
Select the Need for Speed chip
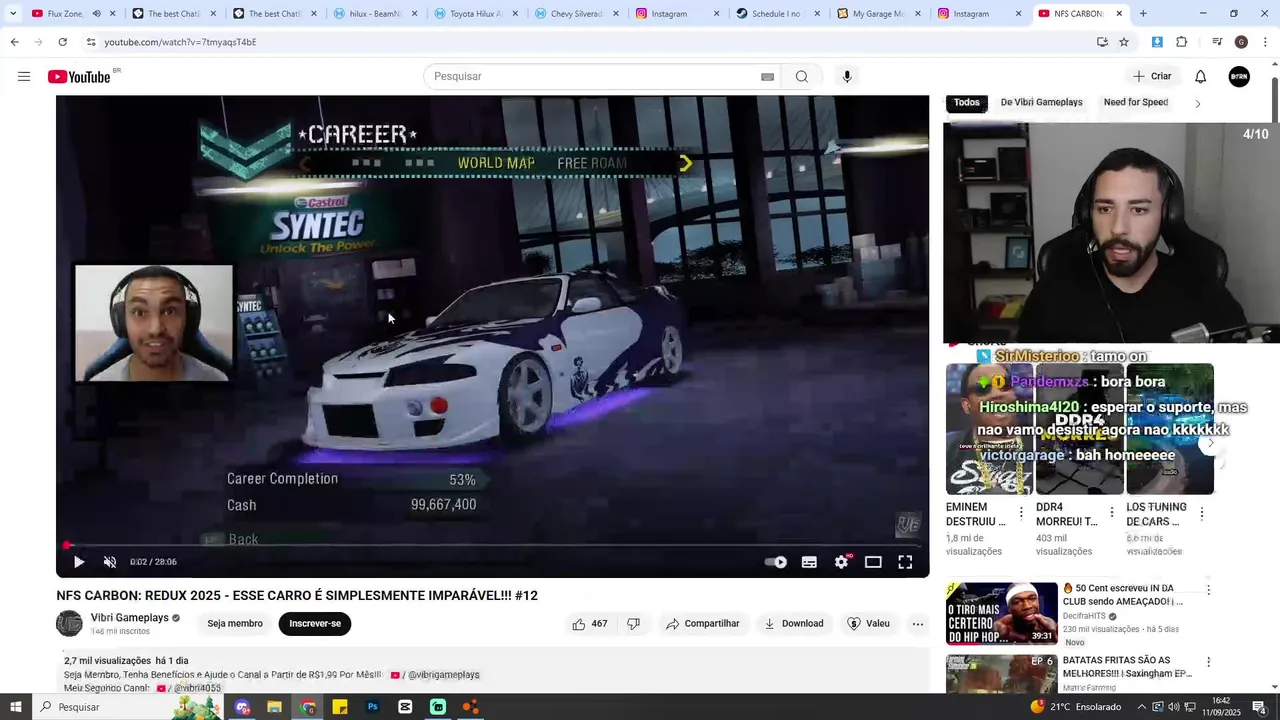coord(1135,102)
